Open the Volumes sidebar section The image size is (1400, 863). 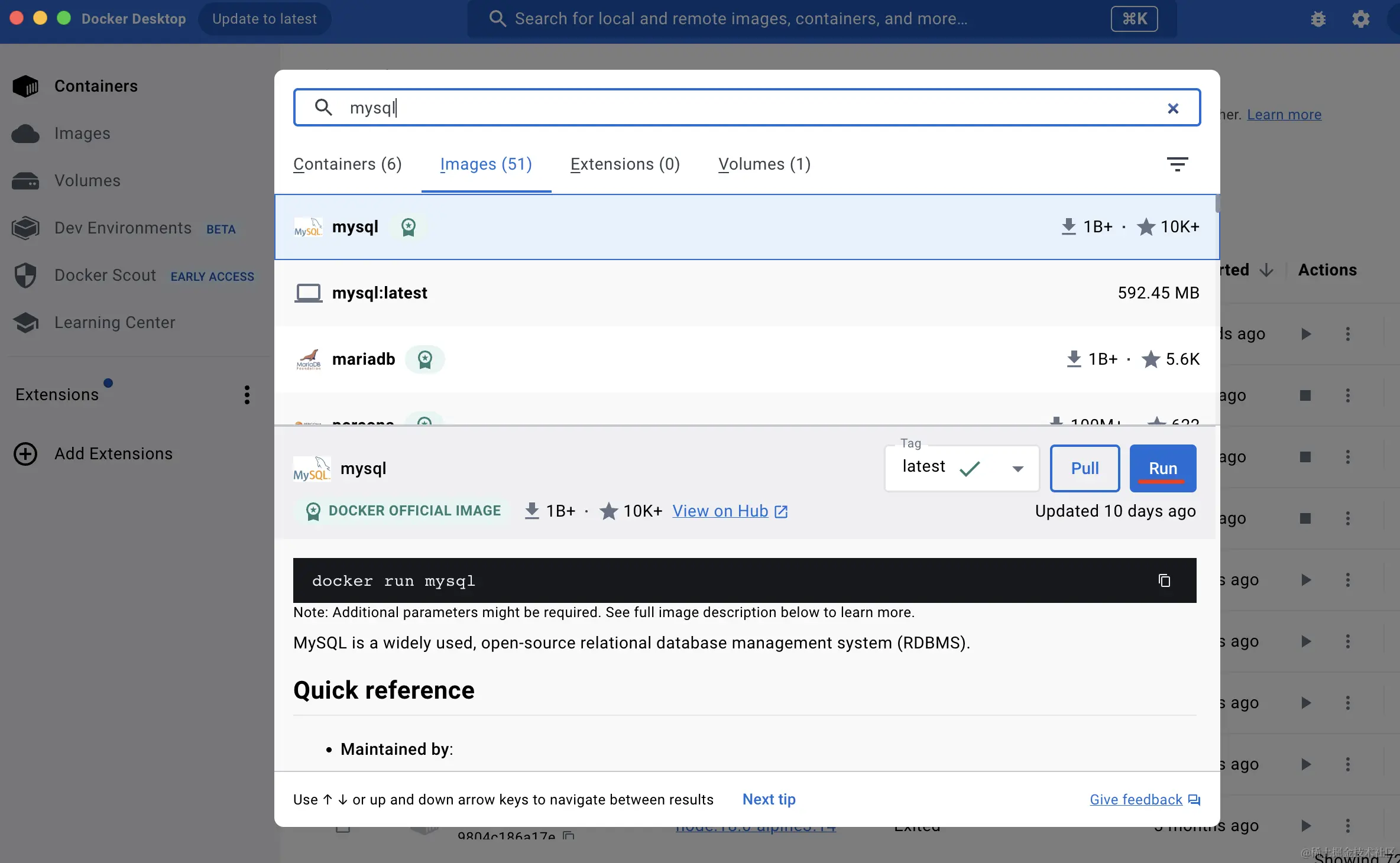click(x=87, y=181)
